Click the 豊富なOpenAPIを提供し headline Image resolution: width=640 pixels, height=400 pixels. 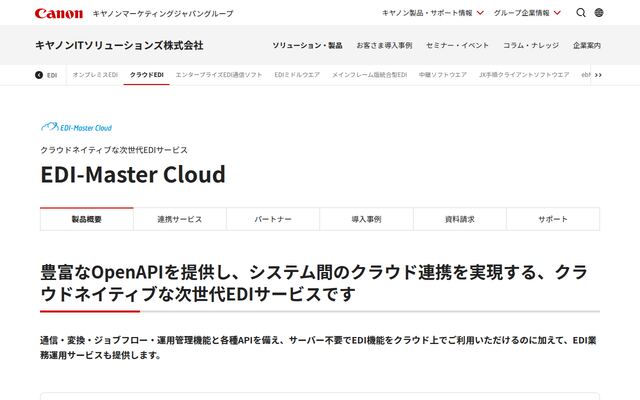point(314,283)
